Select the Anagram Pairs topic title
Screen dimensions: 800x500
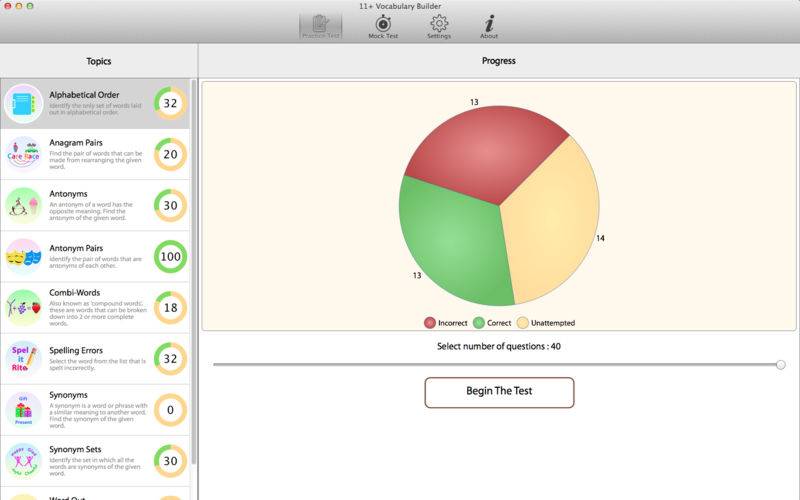pos(76,143)
